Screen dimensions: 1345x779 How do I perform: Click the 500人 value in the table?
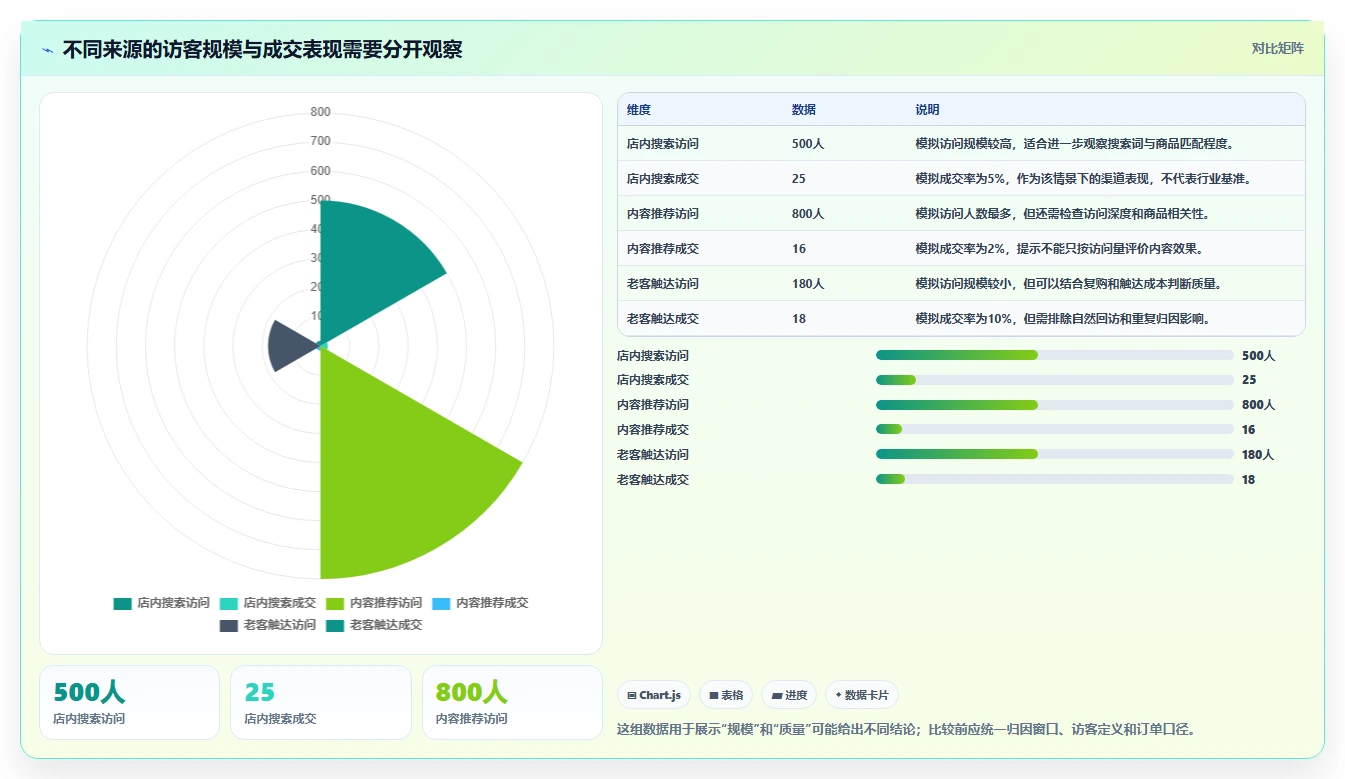pos(808,143)
